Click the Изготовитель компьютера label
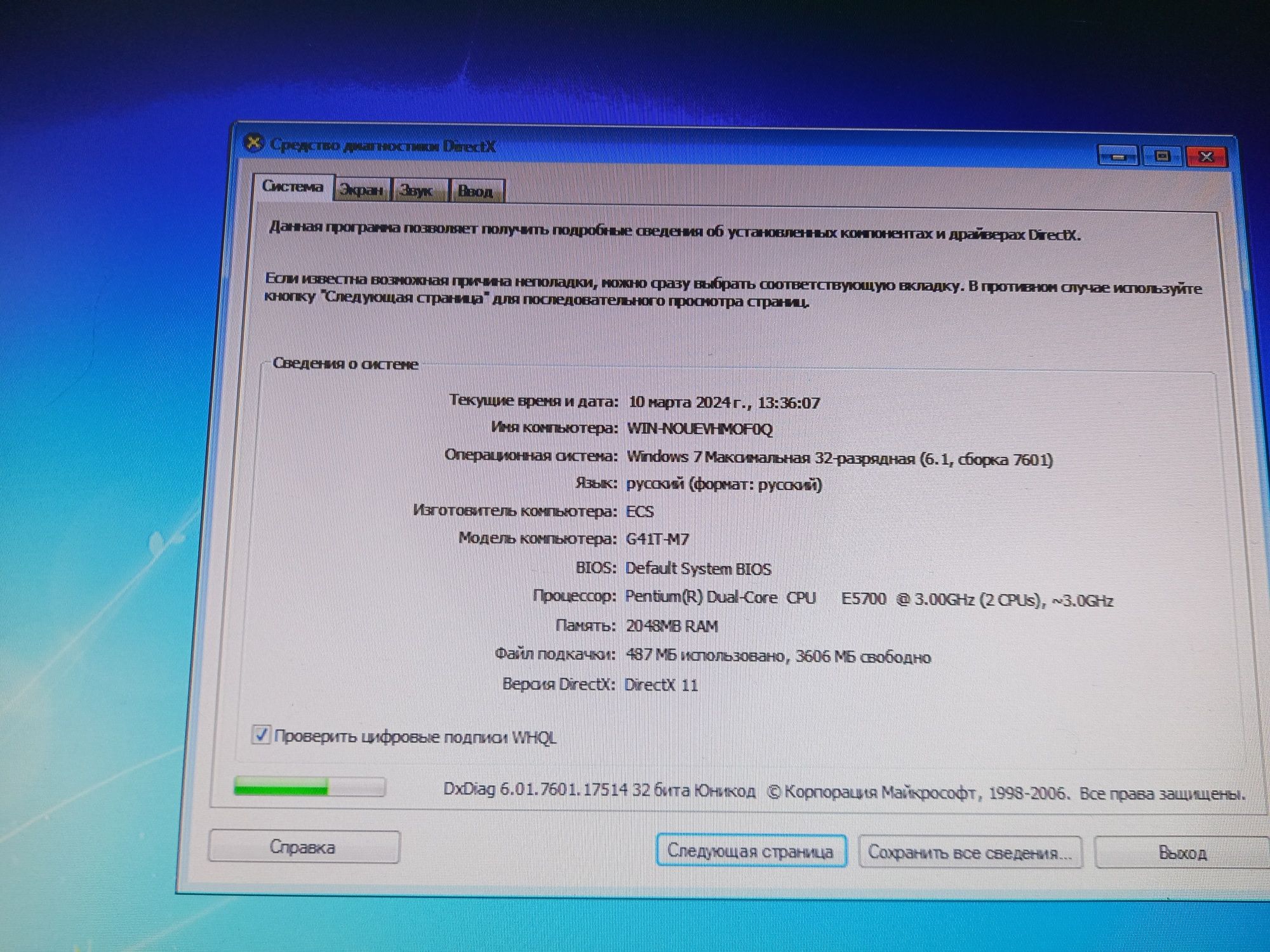The height and width of the screenshot is (952, 1270). (x=515, y=510)
